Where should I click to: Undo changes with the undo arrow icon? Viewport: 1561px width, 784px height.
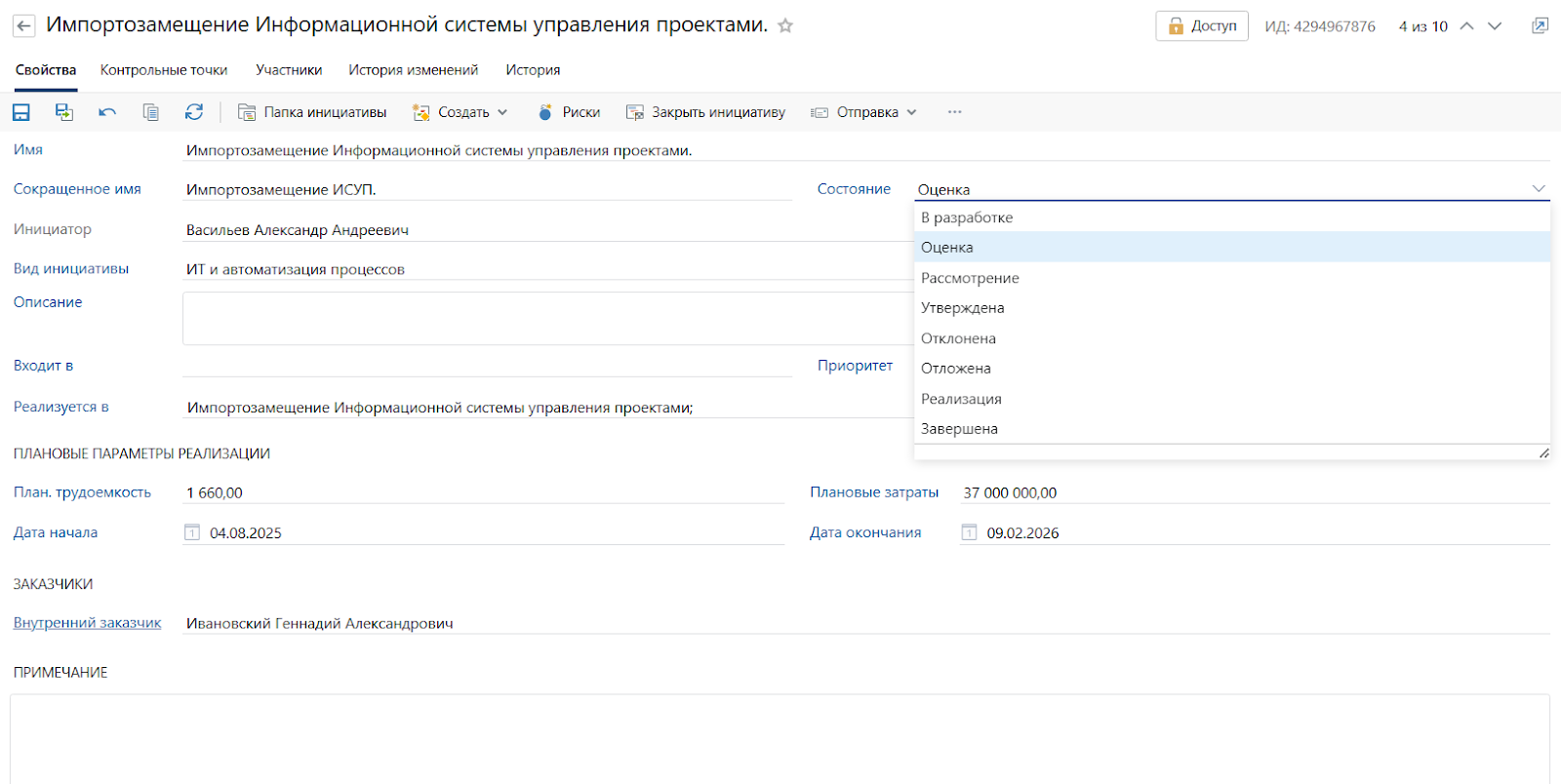[107, 112]
